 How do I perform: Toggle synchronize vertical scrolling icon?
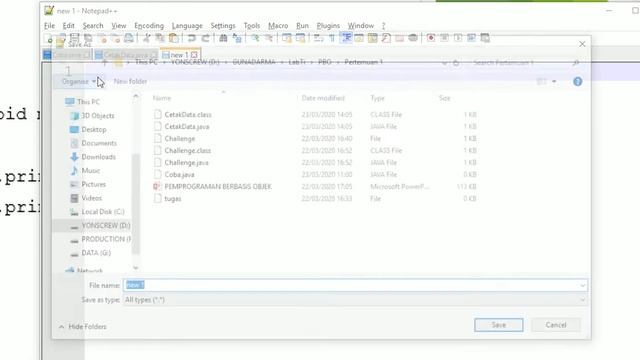pos(287,38)
